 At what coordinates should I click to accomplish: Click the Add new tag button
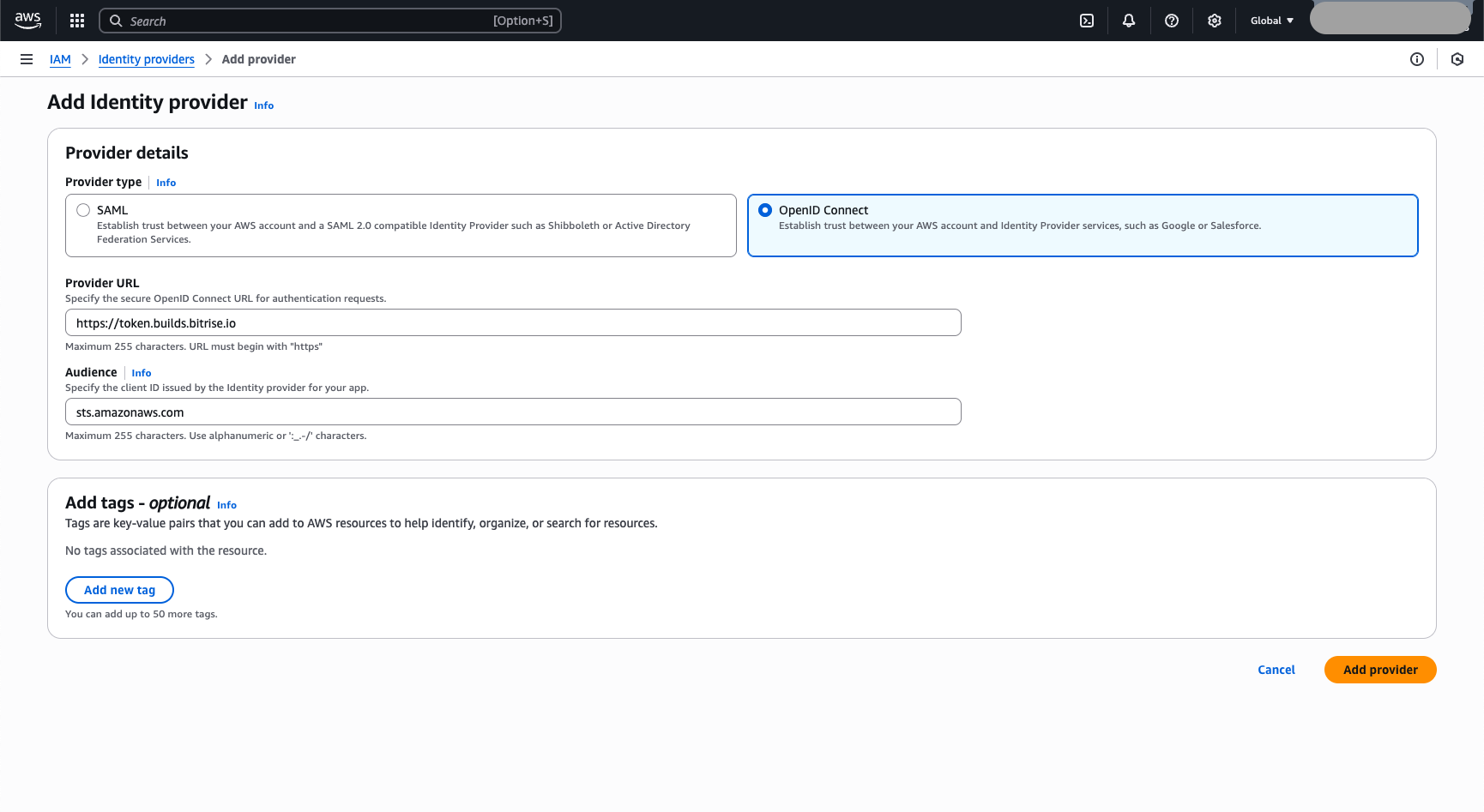pos(119,589)
